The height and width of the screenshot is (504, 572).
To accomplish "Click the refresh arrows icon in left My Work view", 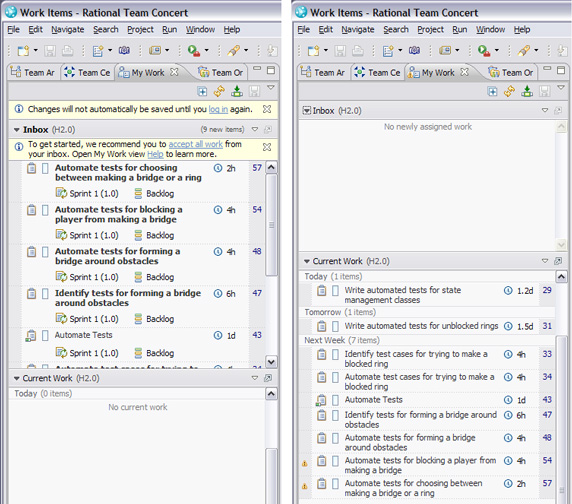I will [x=219, y=91].
